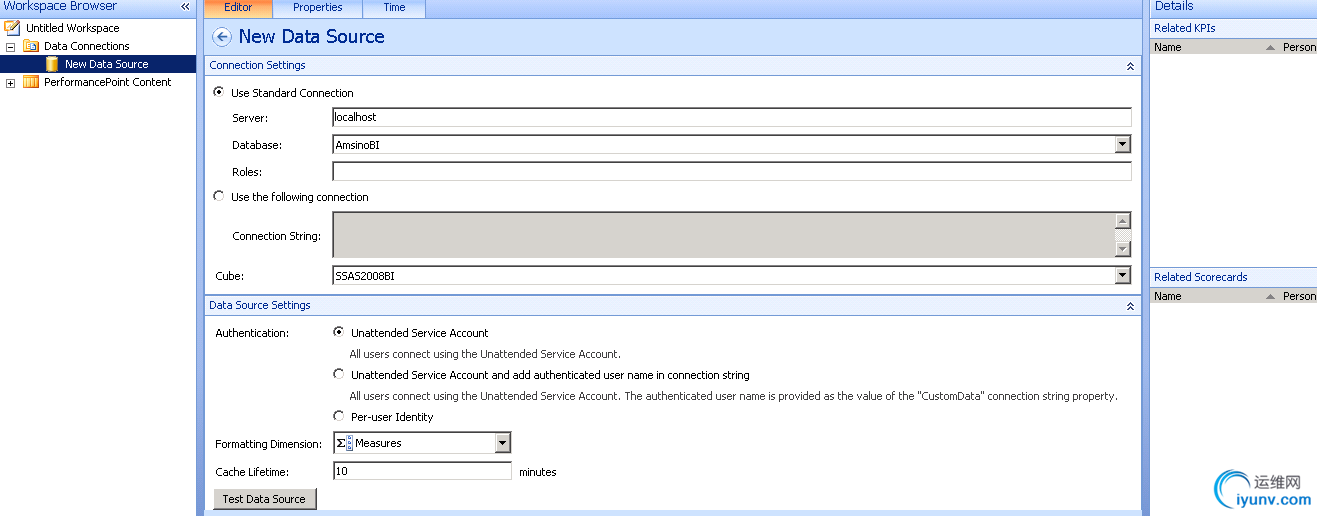The width and height of the screenshot is (1317, 516).
Task: Click the Data Connections folder icon
Action: tap(31, 46)
